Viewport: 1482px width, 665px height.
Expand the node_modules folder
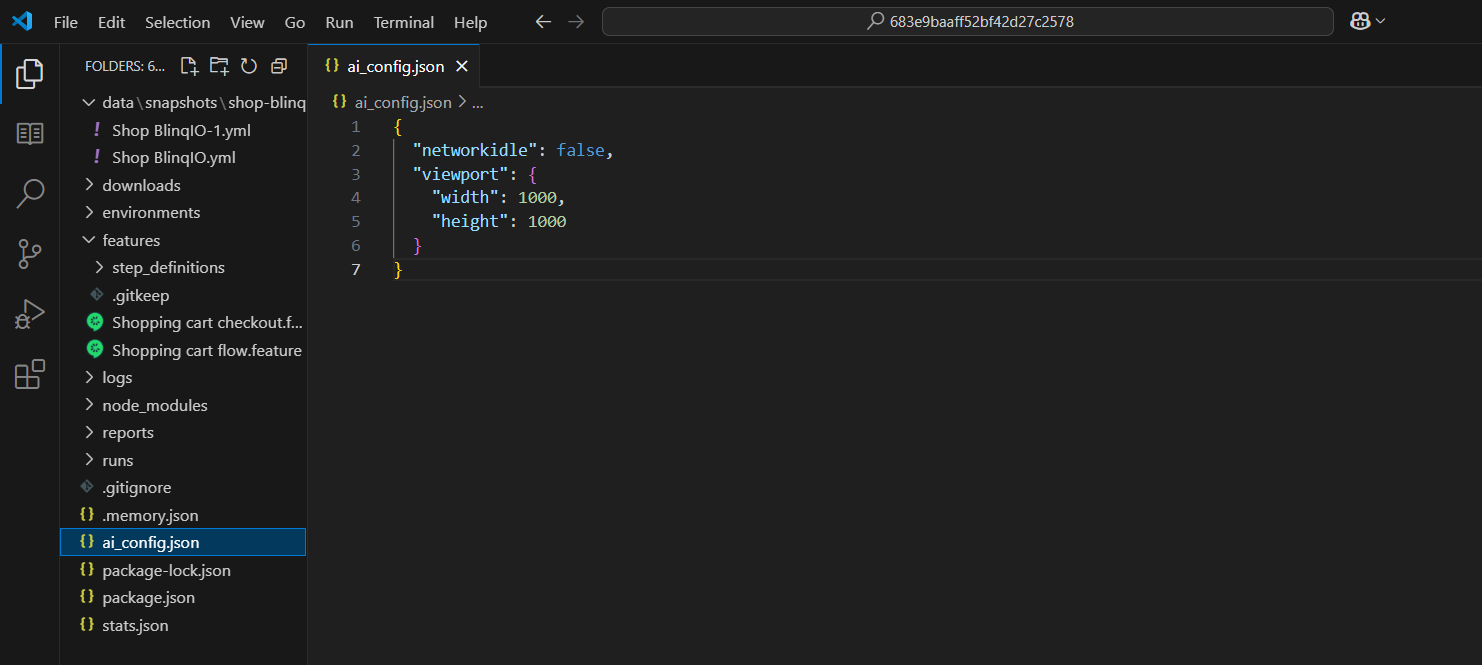154,405
